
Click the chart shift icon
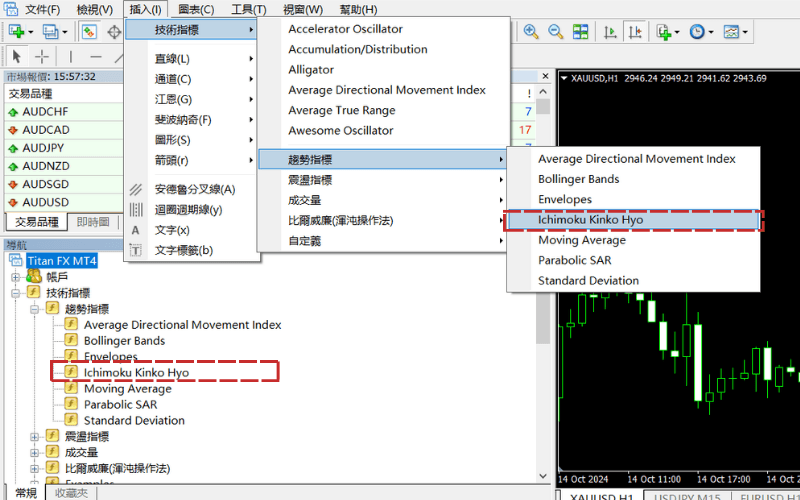point(635,32)
